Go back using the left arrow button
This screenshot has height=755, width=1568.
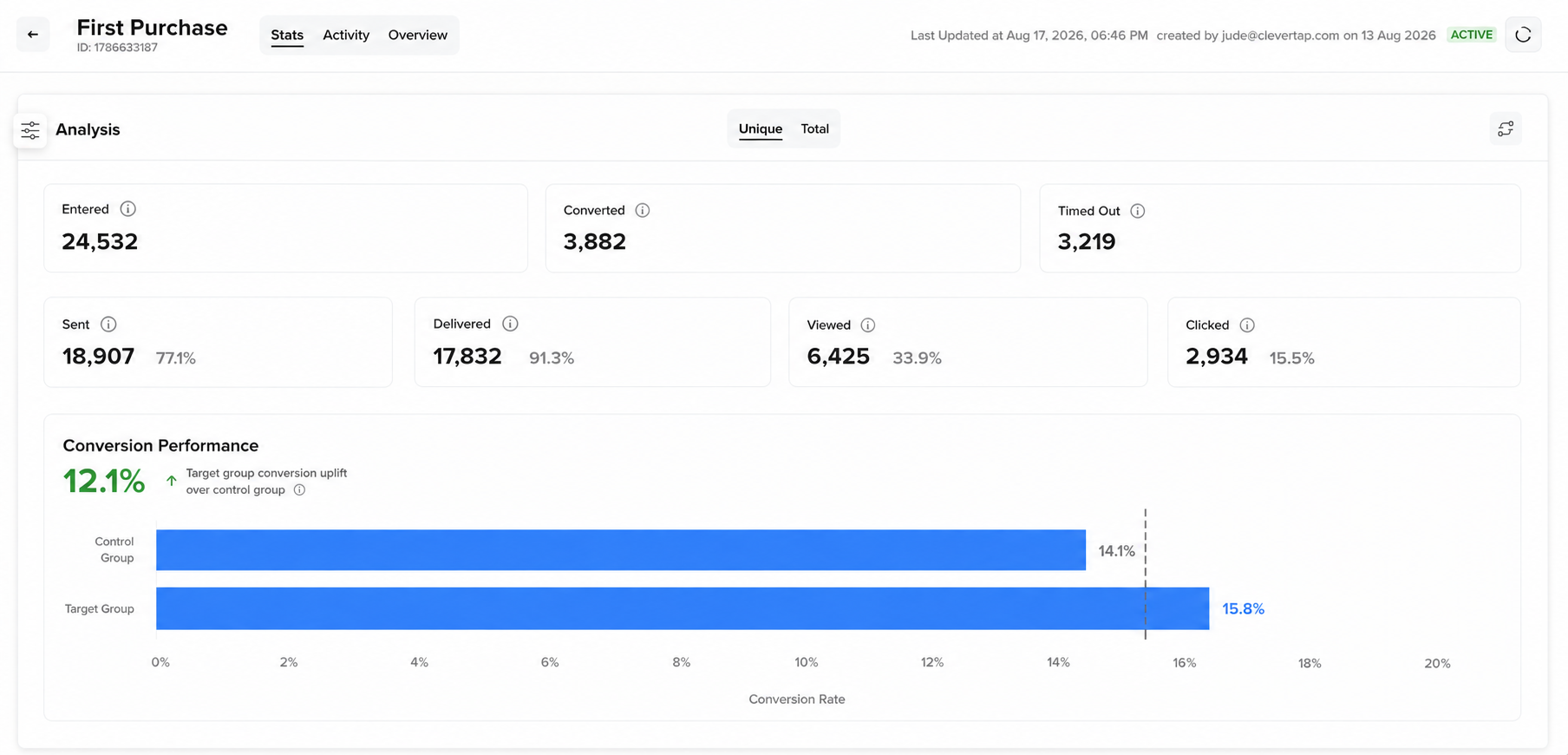pos(33,35)
